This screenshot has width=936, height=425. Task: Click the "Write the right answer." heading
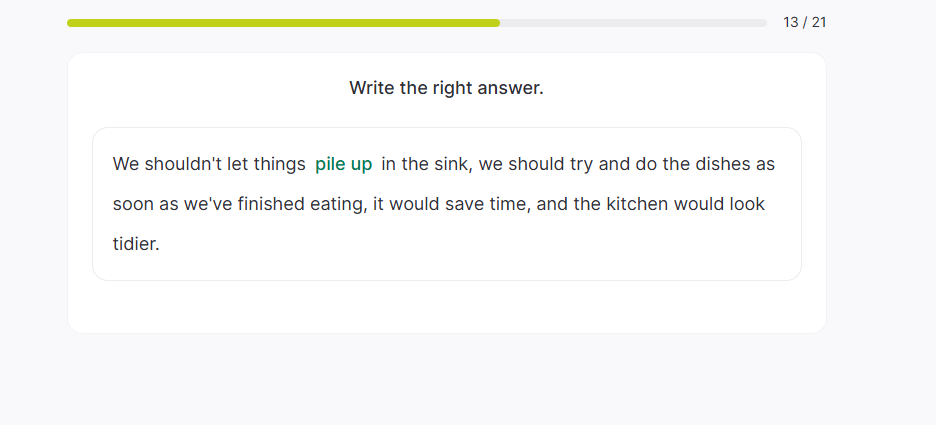[x=446, y=88]
